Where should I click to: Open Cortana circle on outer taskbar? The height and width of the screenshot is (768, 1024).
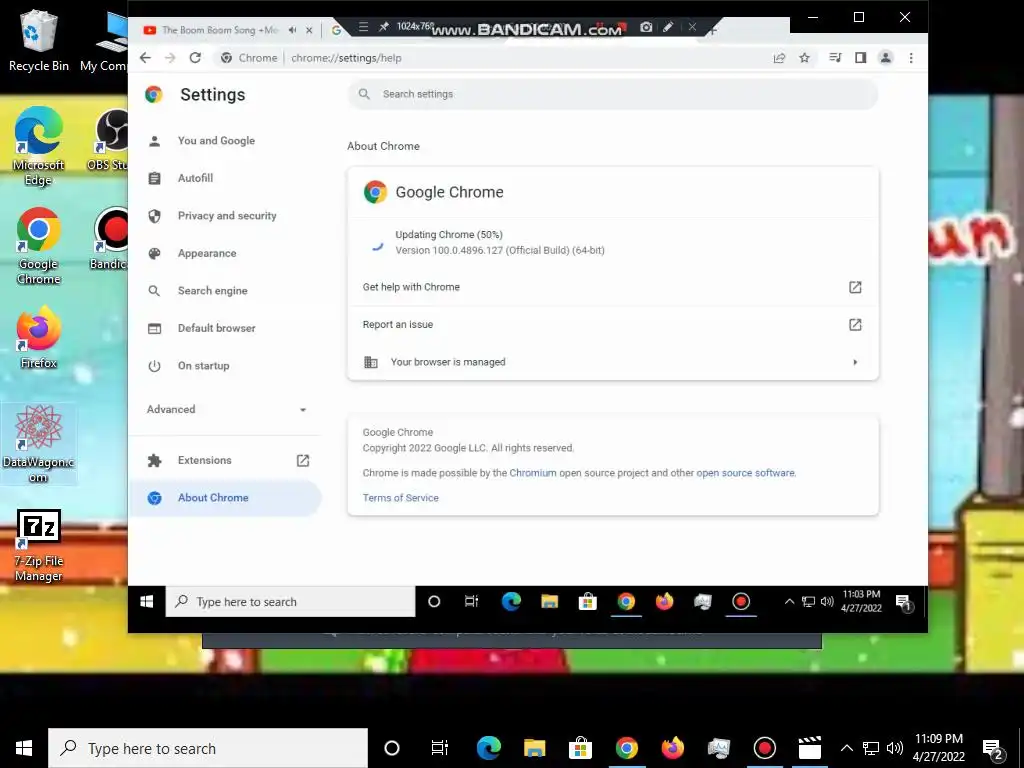pyautogui.click(x=391, y=748)
